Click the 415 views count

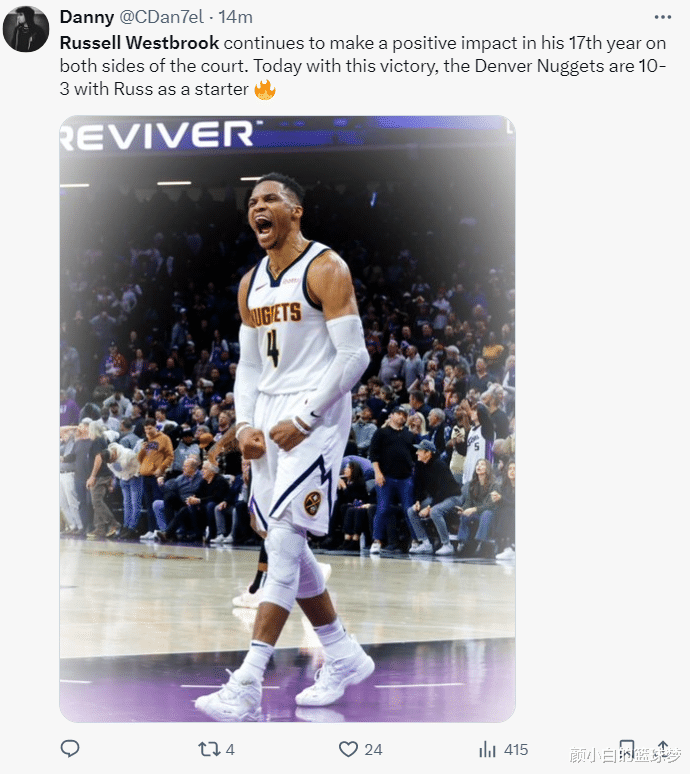click(516, 750)
